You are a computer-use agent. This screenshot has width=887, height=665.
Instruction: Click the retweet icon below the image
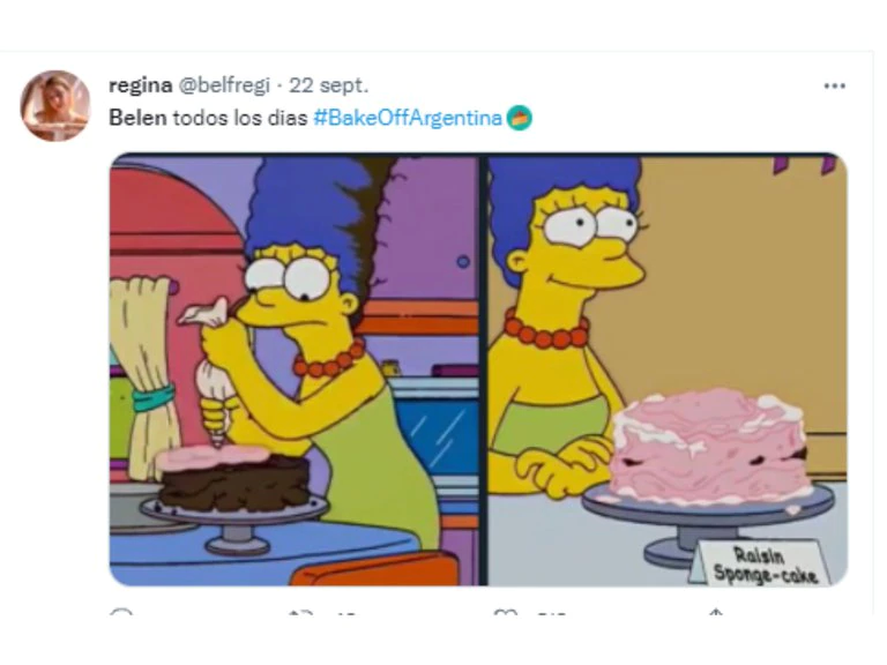302,612
